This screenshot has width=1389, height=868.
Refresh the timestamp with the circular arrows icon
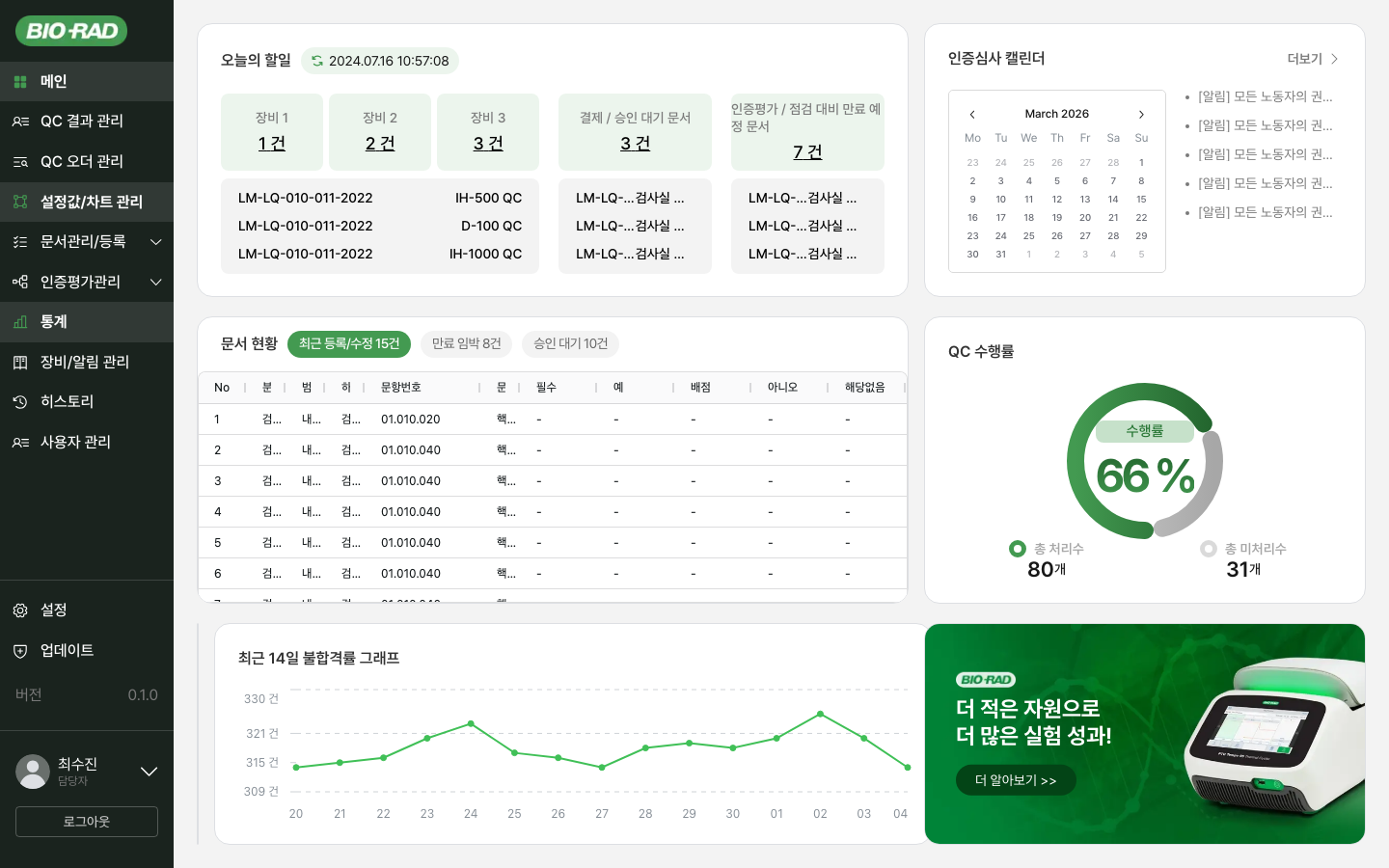[318, 60]
